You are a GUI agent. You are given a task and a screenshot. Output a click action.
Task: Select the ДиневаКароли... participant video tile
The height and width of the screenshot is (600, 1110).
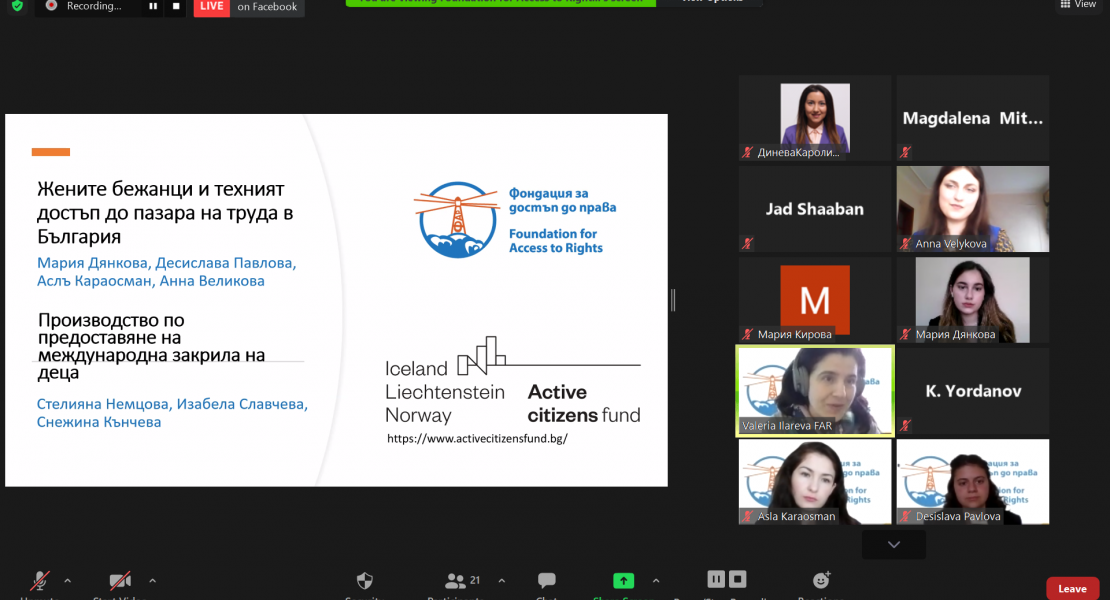click(815, 118)
